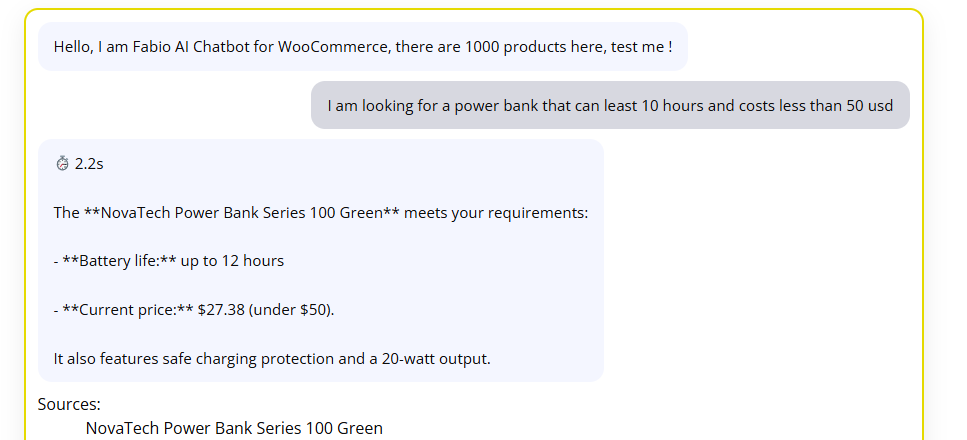Screen dimensions: 967x440
Task: Click the user's power bank request bubble
Action: click(610, 105)
